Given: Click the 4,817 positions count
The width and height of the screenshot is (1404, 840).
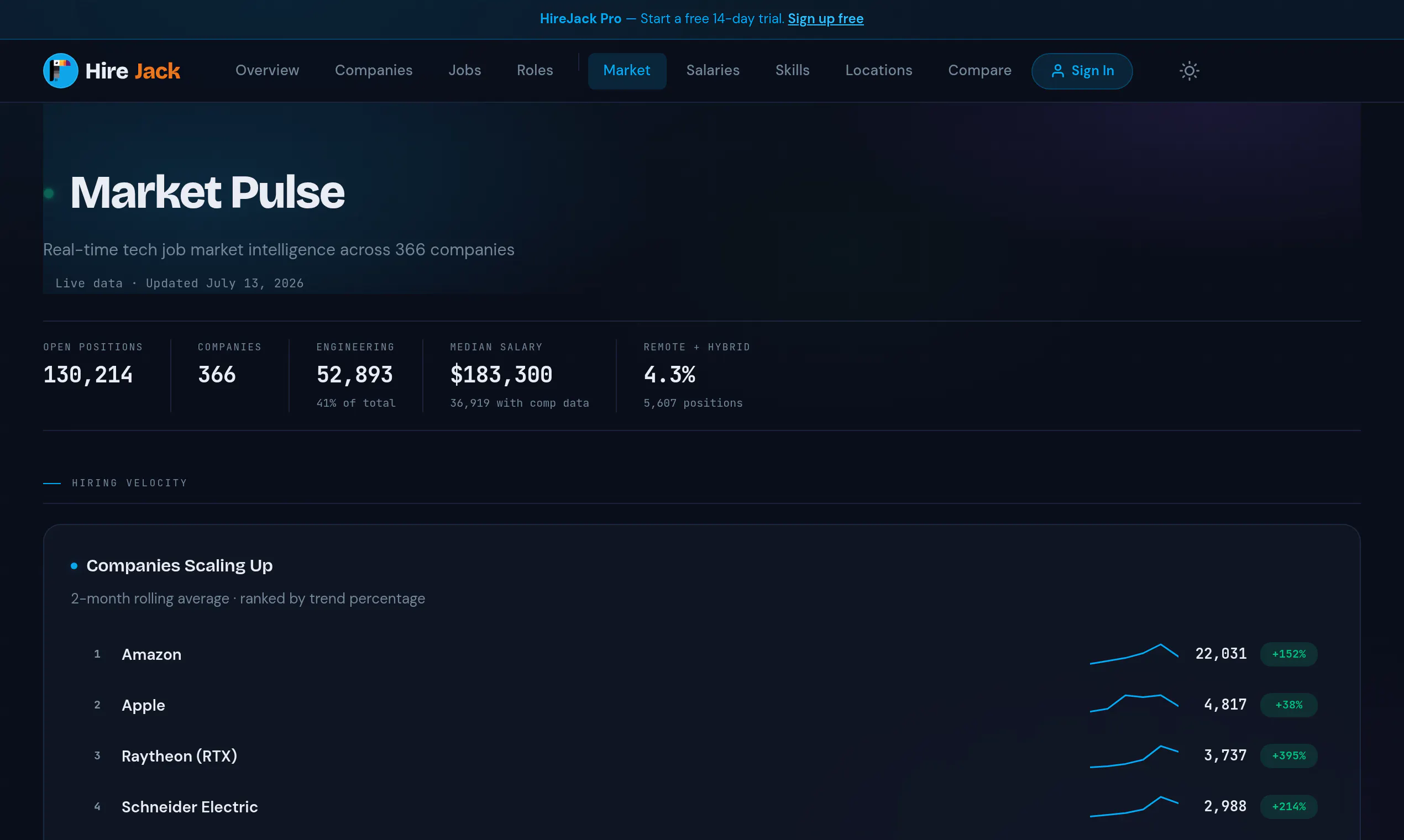Looking at the screenshot, I should (1225, 705).
